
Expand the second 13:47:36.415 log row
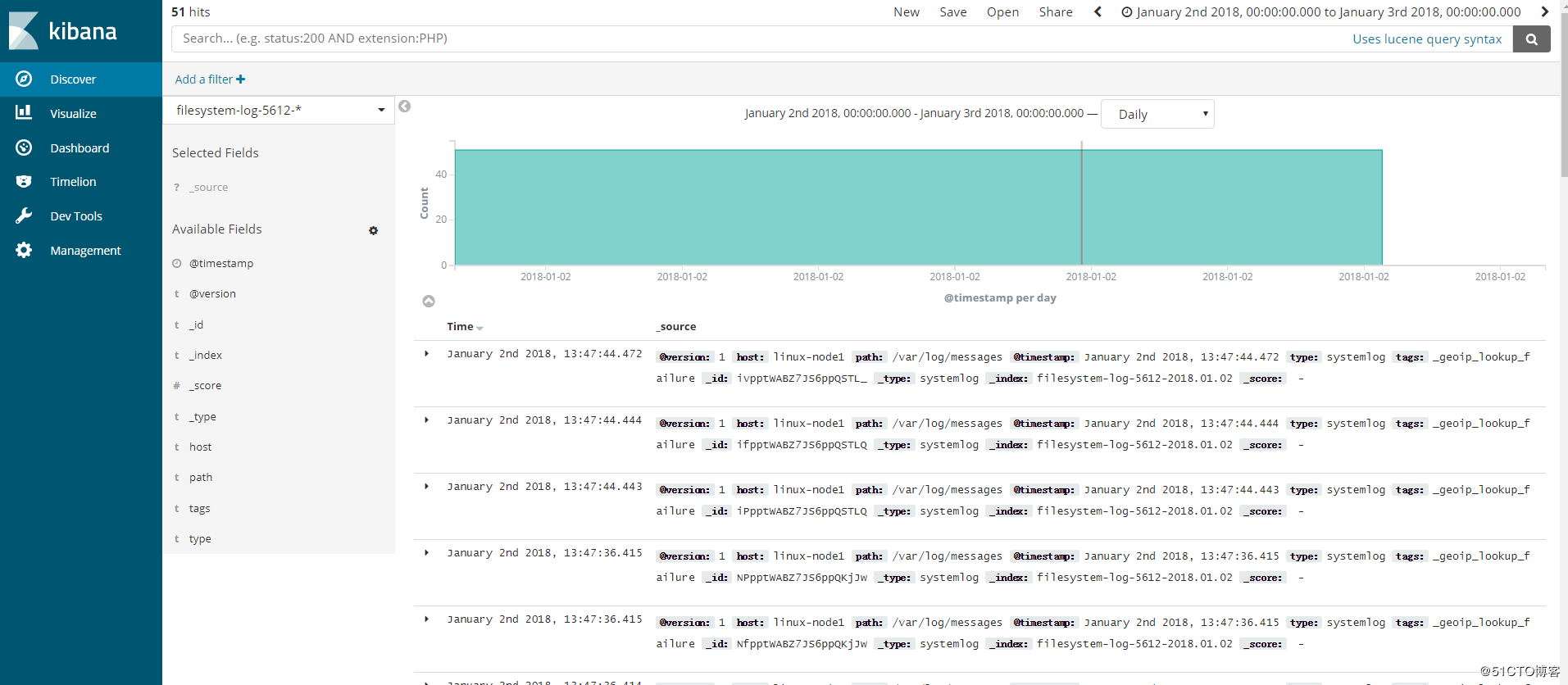pyautogui.click(x=426, y=619)
